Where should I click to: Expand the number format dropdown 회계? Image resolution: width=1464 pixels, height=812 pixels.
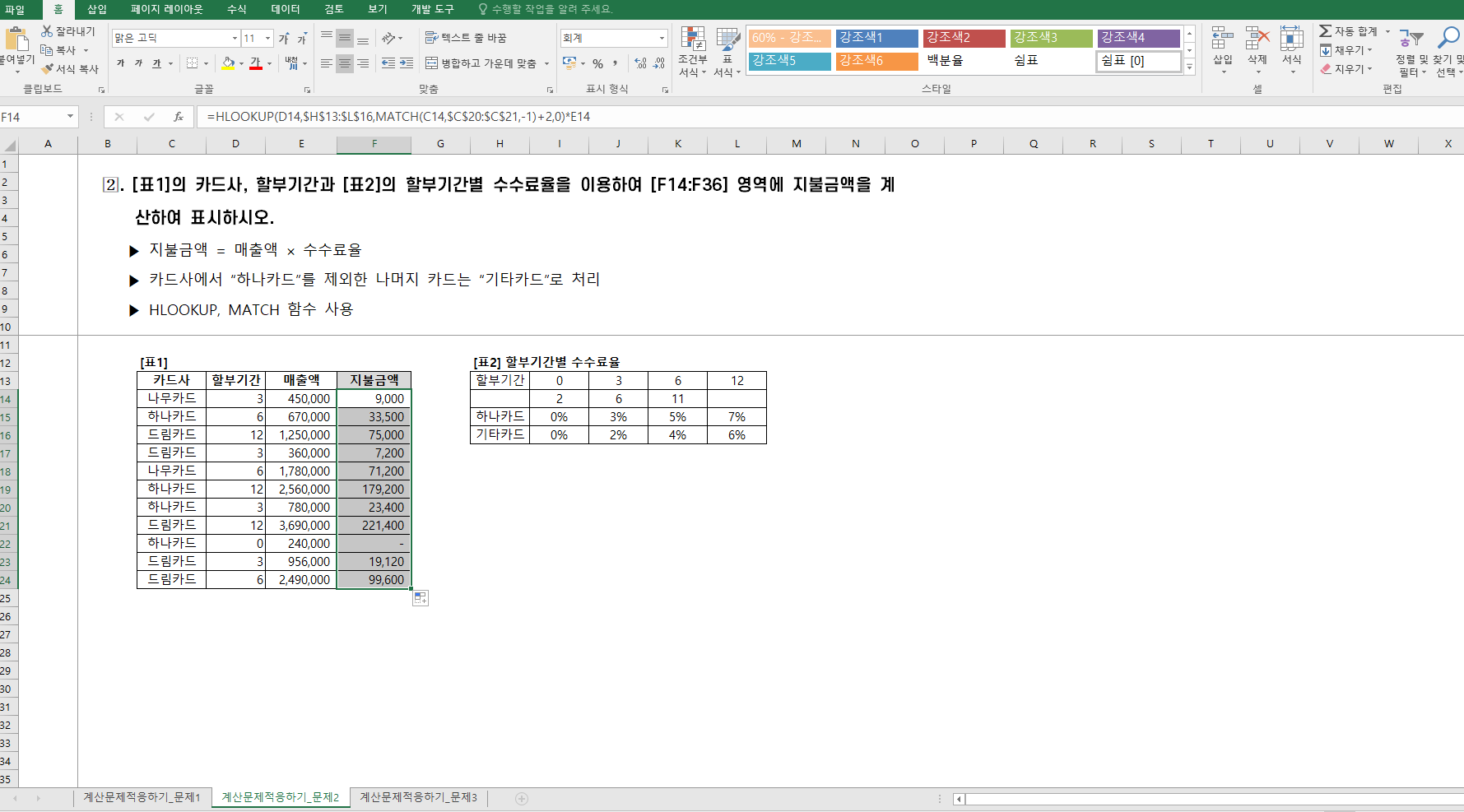click(x=662, y=38)
